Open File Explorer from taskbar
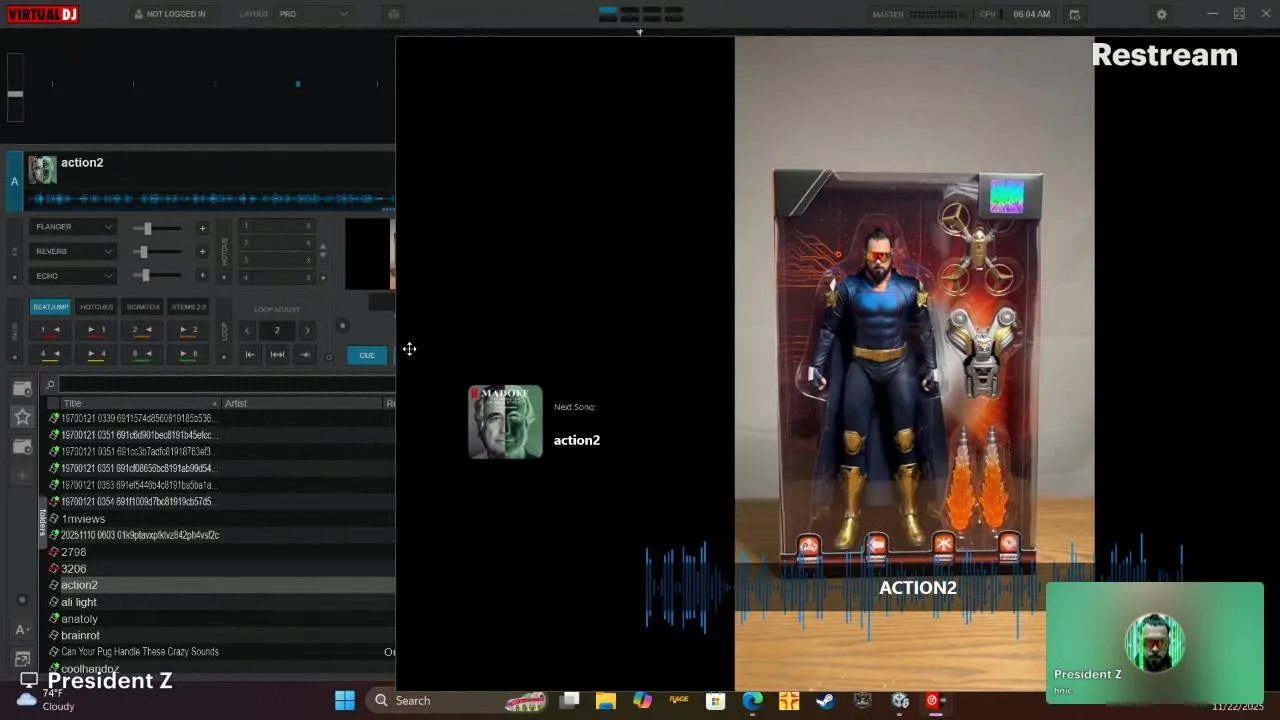Image resolution: width=1280 pixels, height=720 pixels. coord(606,700)
